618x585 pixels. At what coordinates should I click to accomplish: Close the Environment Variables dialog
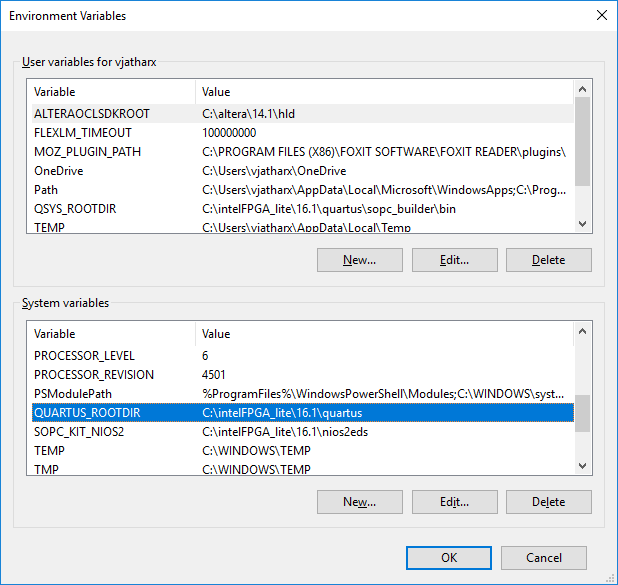[600, 16]
